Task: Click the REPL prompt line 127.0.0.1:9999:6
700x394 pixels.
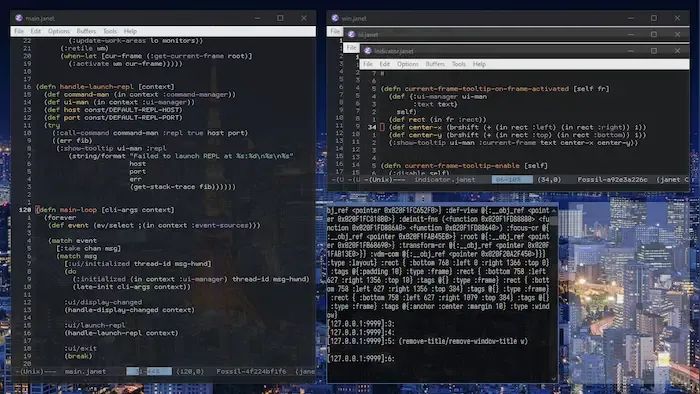Action: point(361,358)
